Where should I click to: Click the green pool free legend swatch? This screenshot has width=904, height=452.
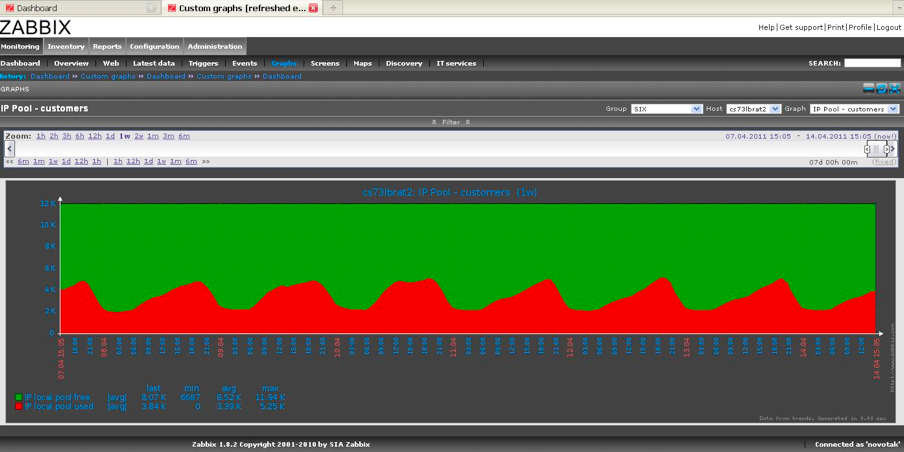point(19,397)
